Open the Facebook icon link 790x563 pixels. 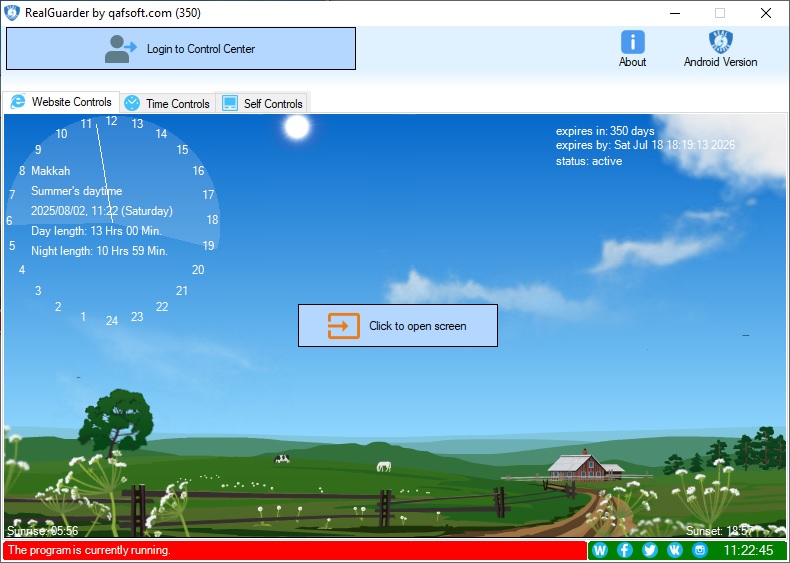625,550
